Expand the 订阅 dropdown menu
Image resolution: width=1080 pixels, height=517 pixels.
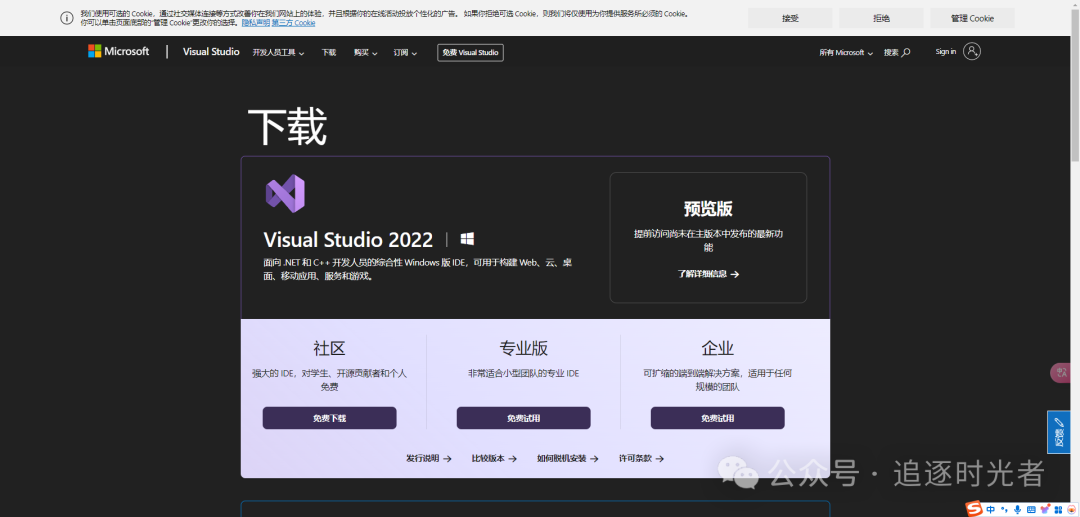405,52
